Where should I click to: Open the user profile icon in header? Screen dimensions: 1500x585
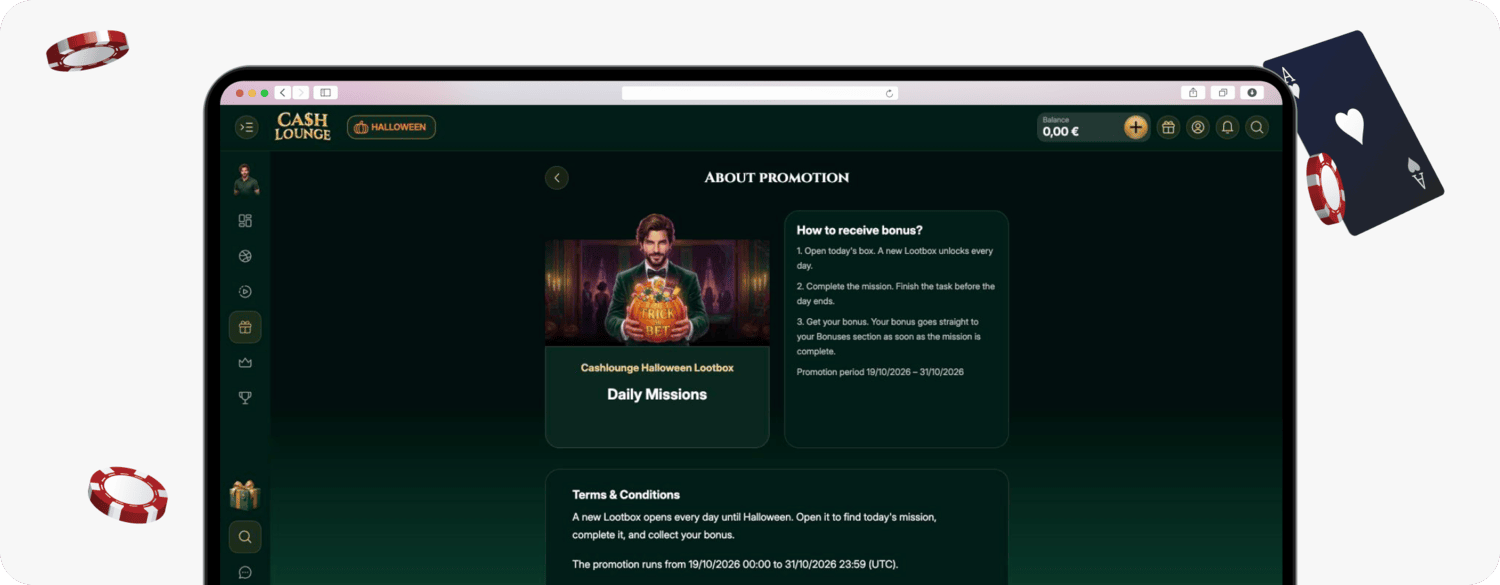pos(1198,127)
